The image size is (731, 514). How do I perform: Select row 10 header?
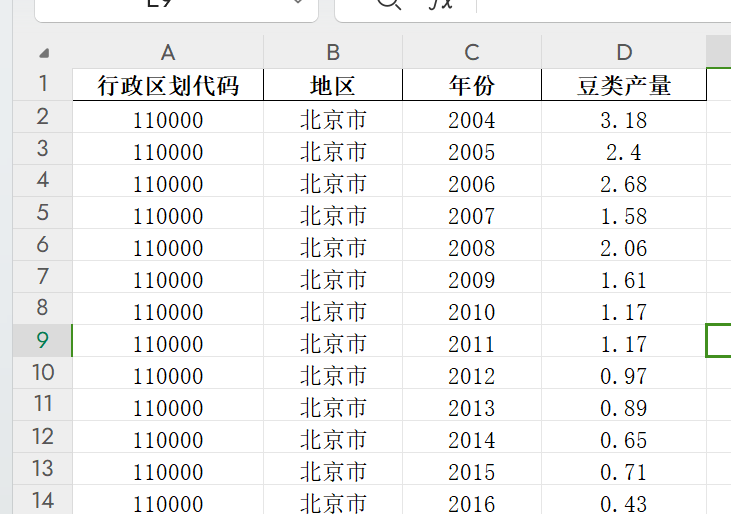coord(42,373)
